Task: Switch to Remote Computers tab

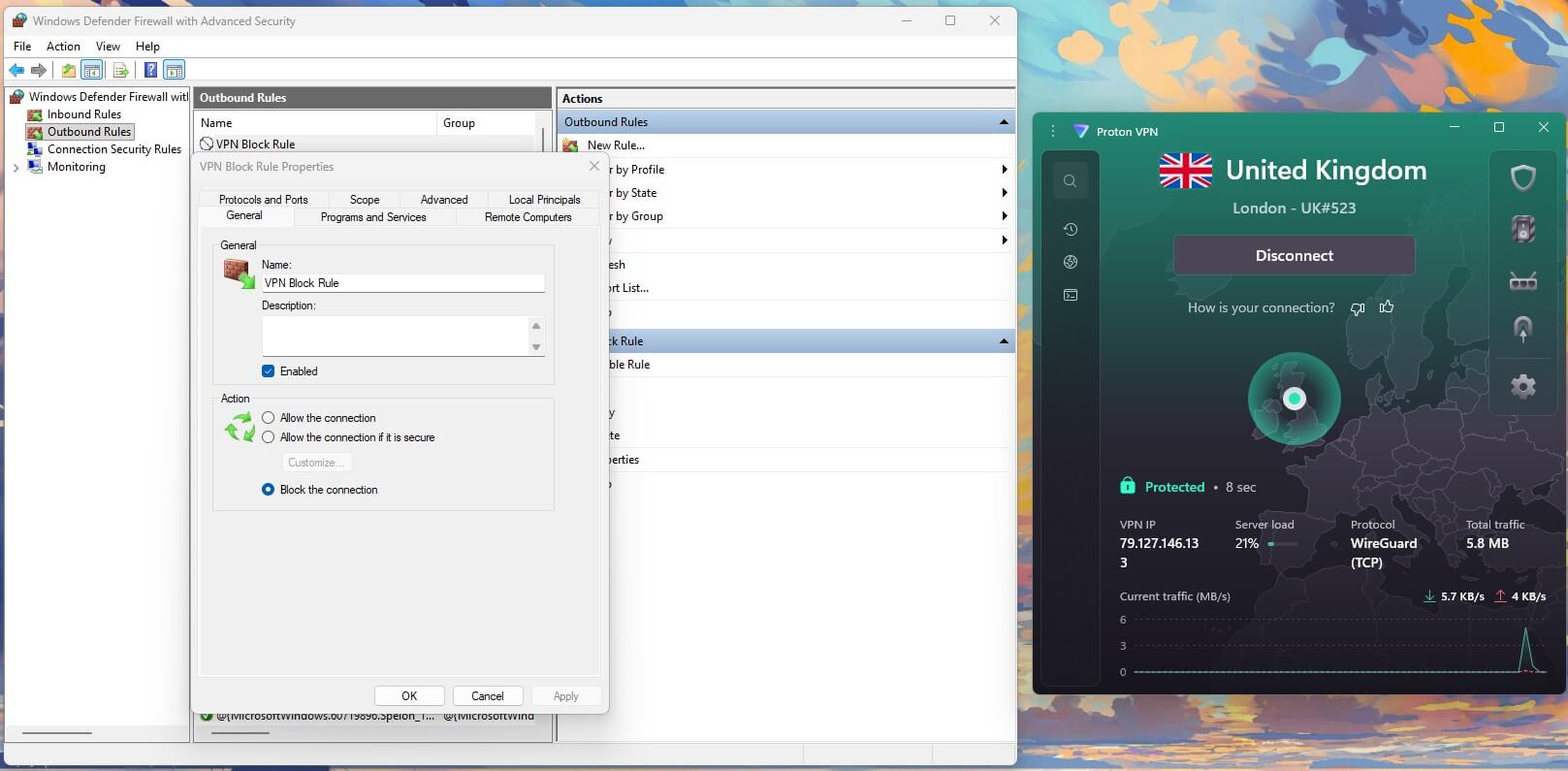Action: pos(528,217)
